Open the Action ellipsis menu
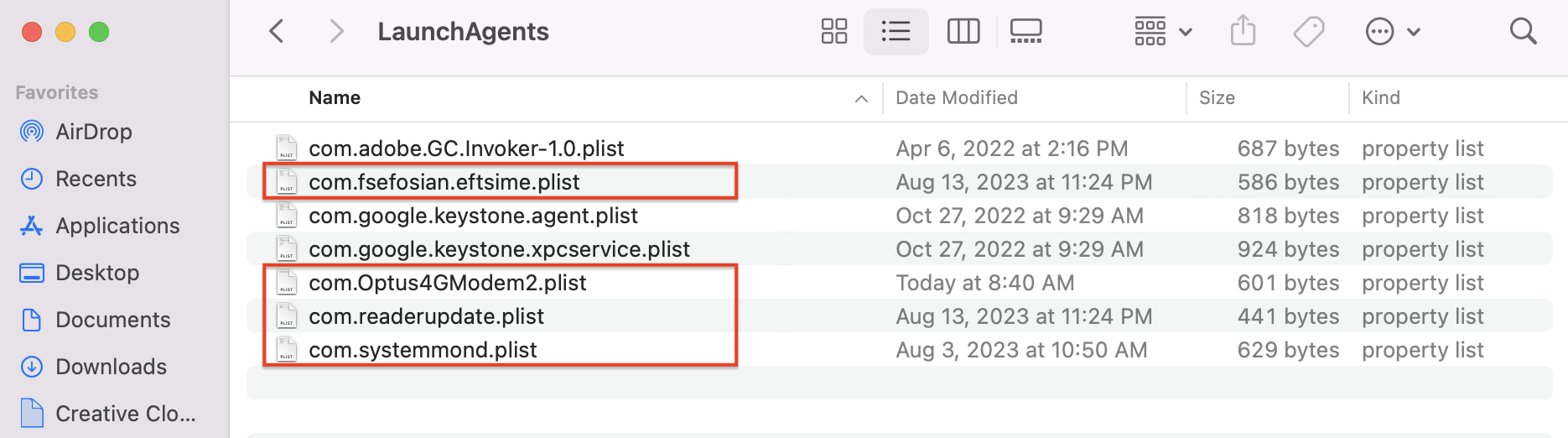1568x438 pixels. tap(1392, 32)
